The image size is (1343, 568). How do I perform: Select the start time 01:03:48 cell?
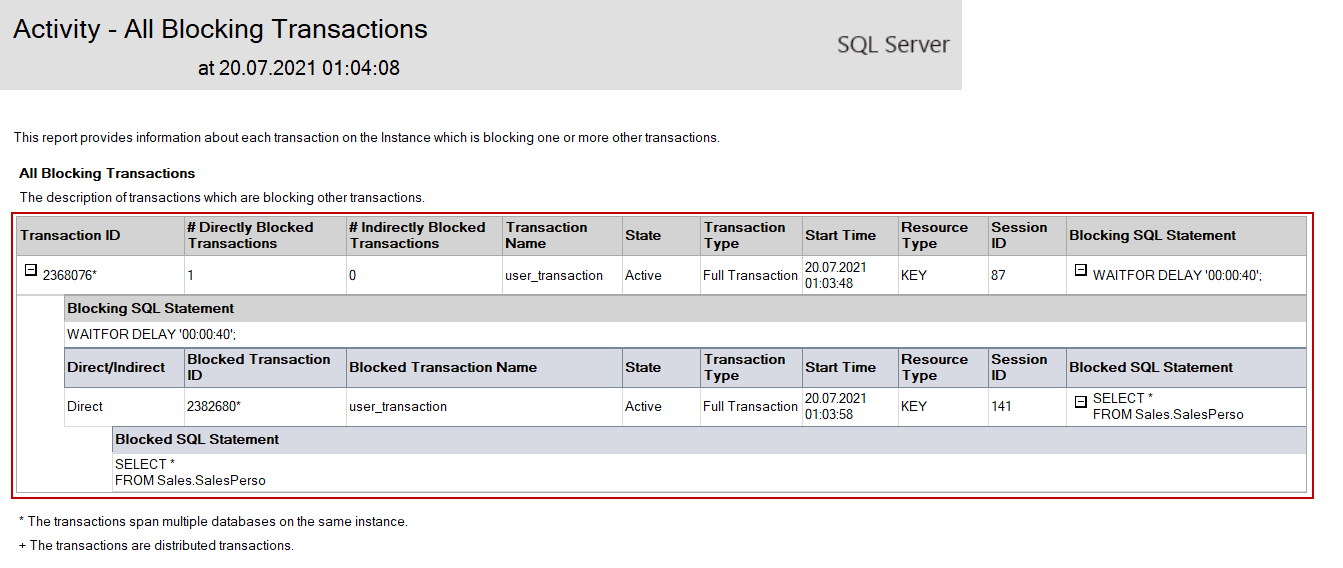[x=836, y=276]
